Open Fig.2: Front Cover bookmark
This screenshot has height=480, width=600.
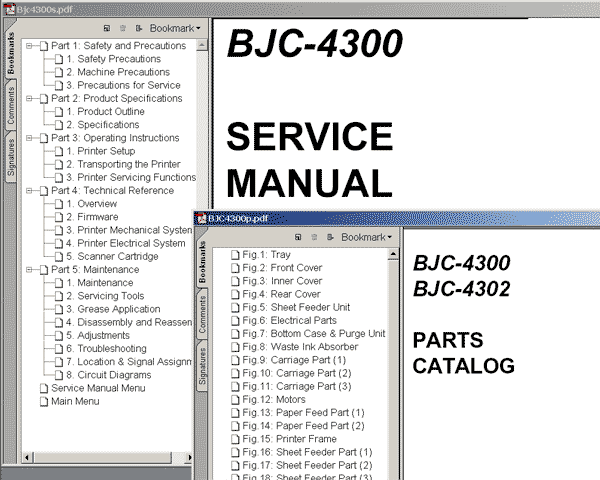tap(282, 268)
